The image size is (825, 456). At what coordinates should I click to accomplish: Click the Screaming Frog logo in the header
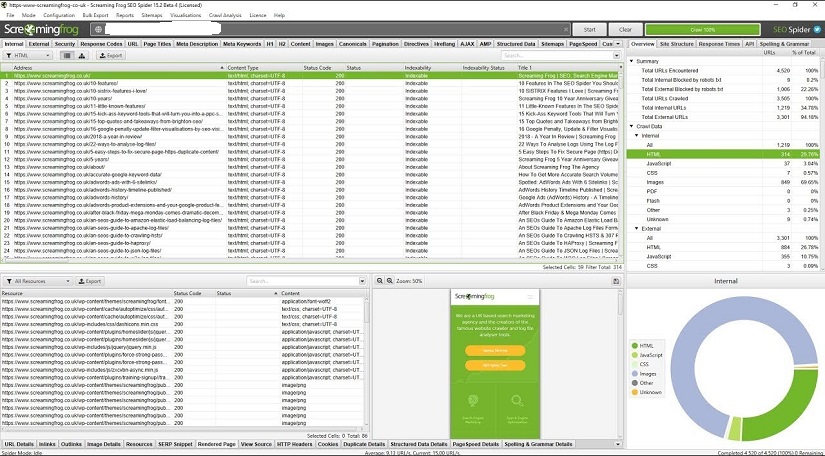point(41,29)
